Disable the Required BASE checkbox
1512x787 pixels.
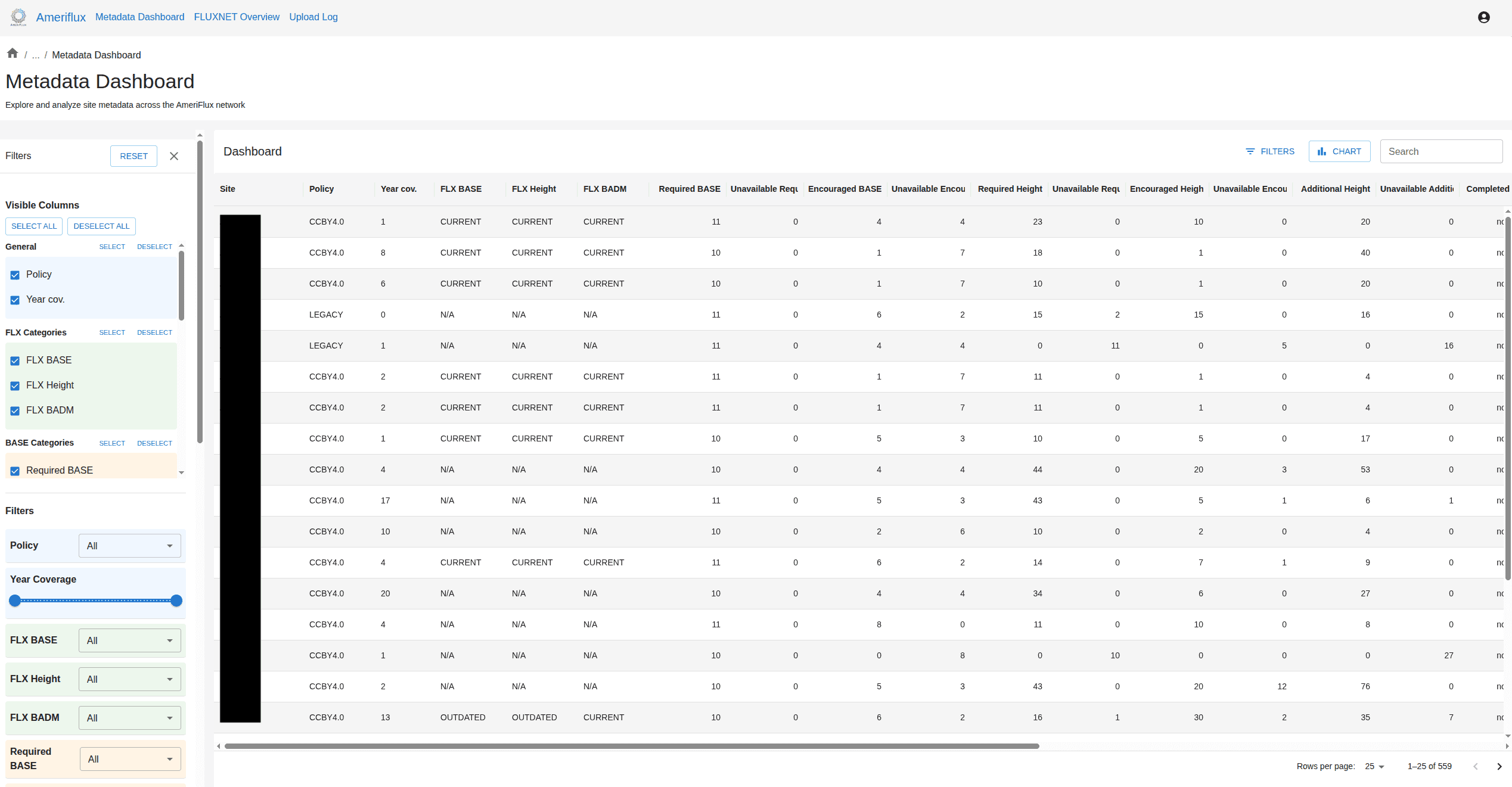(15, 471)
